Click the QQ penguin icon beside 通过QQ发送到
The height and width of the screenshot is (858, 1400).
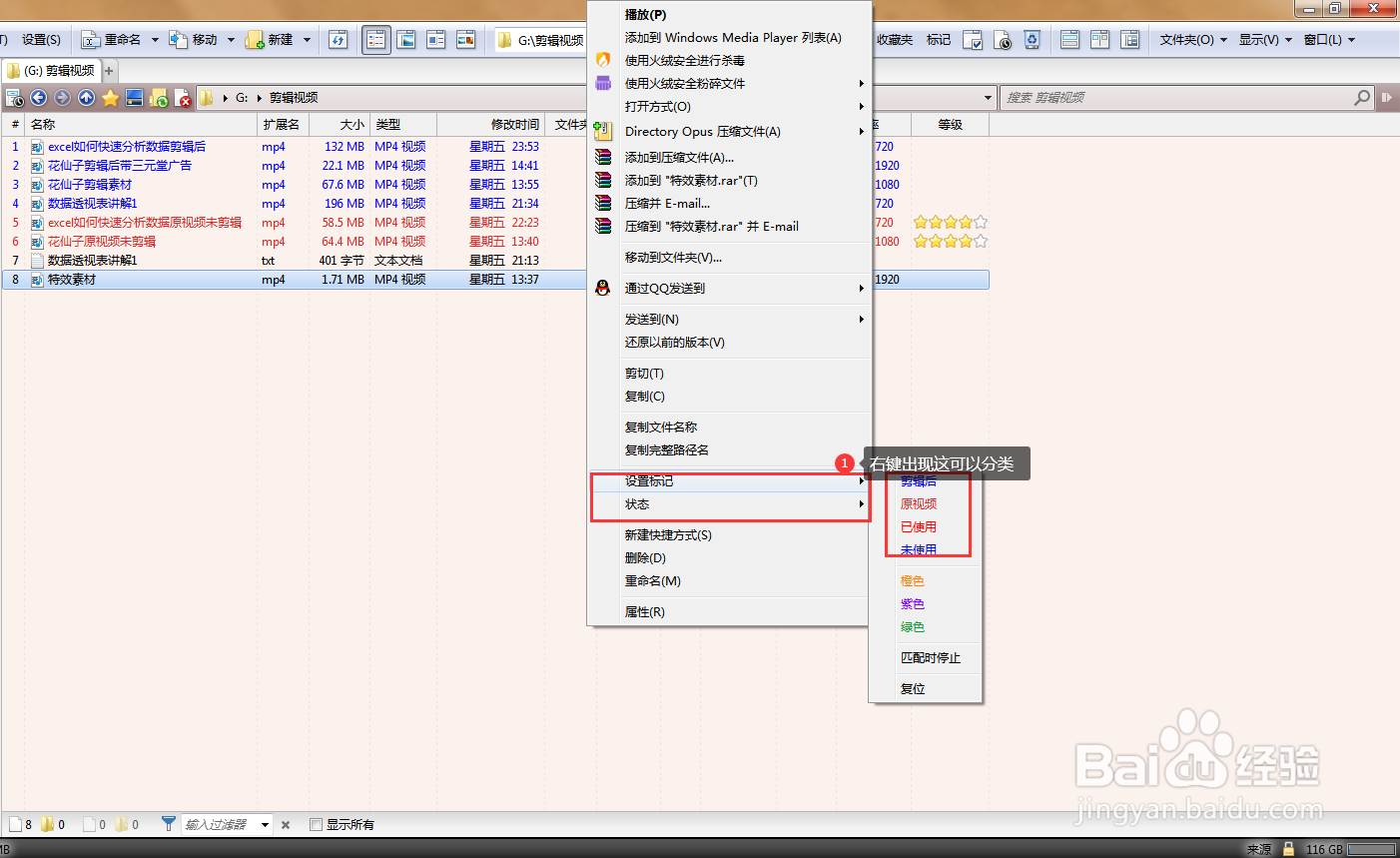point(602,288)
